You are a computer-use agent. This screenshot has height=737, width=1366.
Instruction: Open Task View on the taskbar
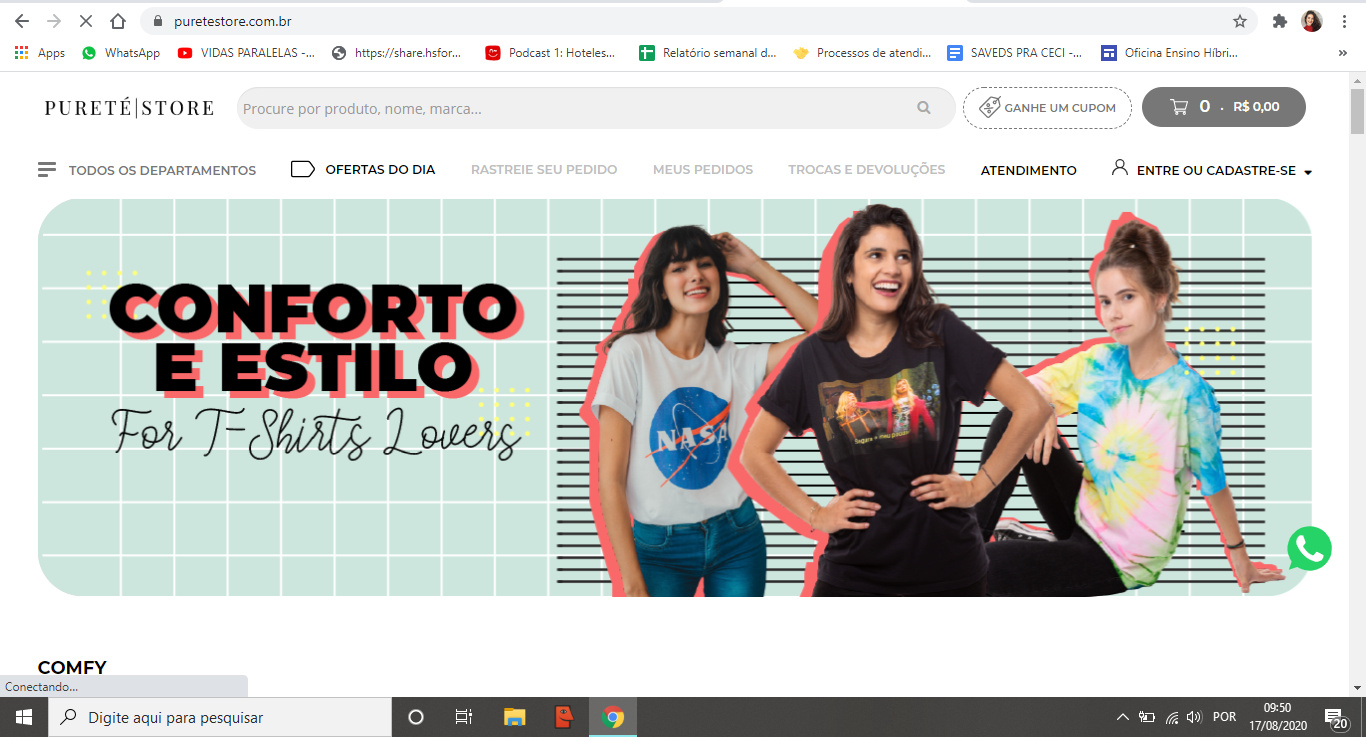pyautogui.click(x=464, y=717)
